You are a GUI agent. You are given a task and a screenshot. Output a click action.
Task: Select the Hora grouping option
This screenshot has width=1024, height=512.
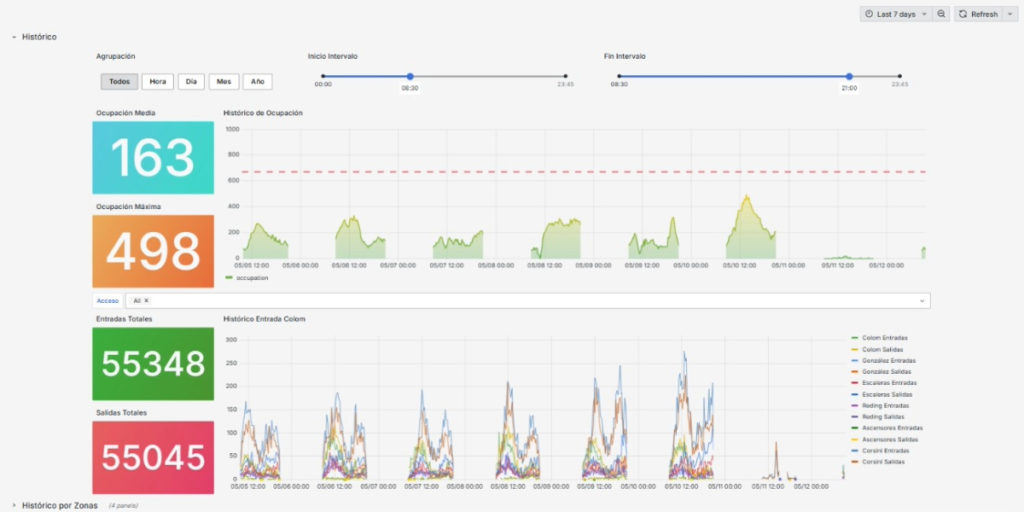point(157,82)
